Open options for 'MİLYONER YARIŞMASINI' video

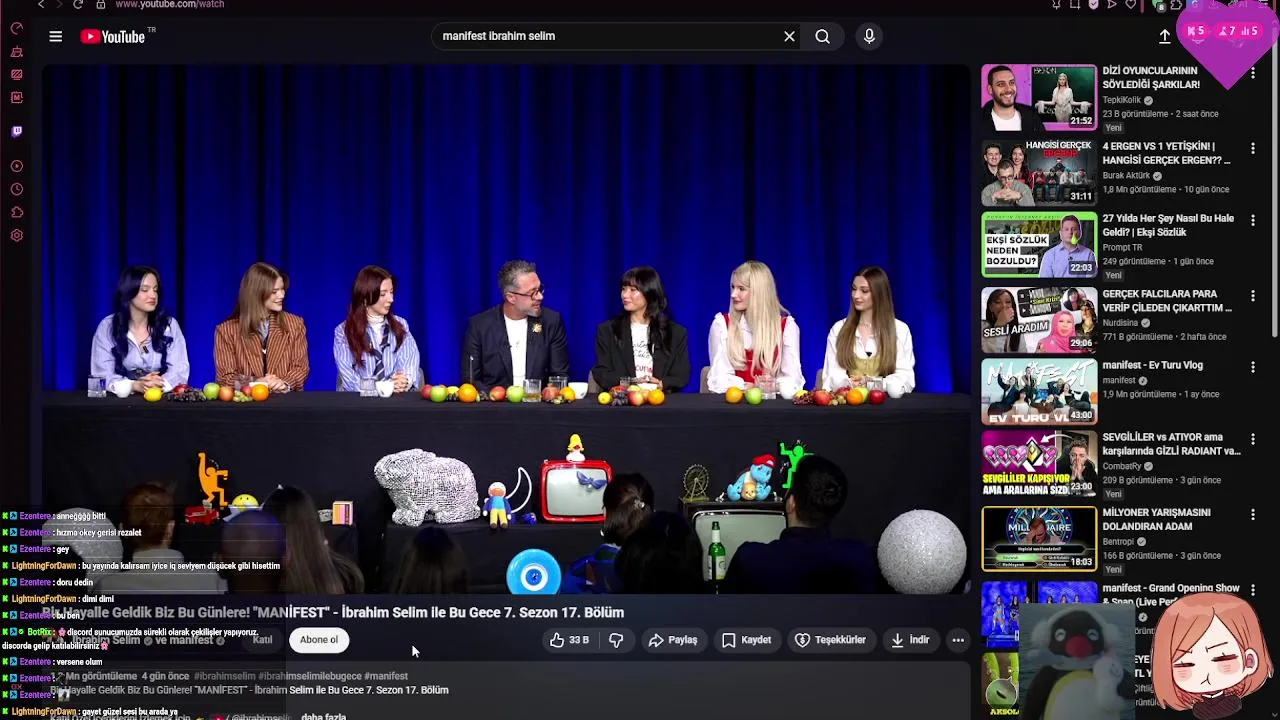pyautogui.click(x=1252, y=514)
